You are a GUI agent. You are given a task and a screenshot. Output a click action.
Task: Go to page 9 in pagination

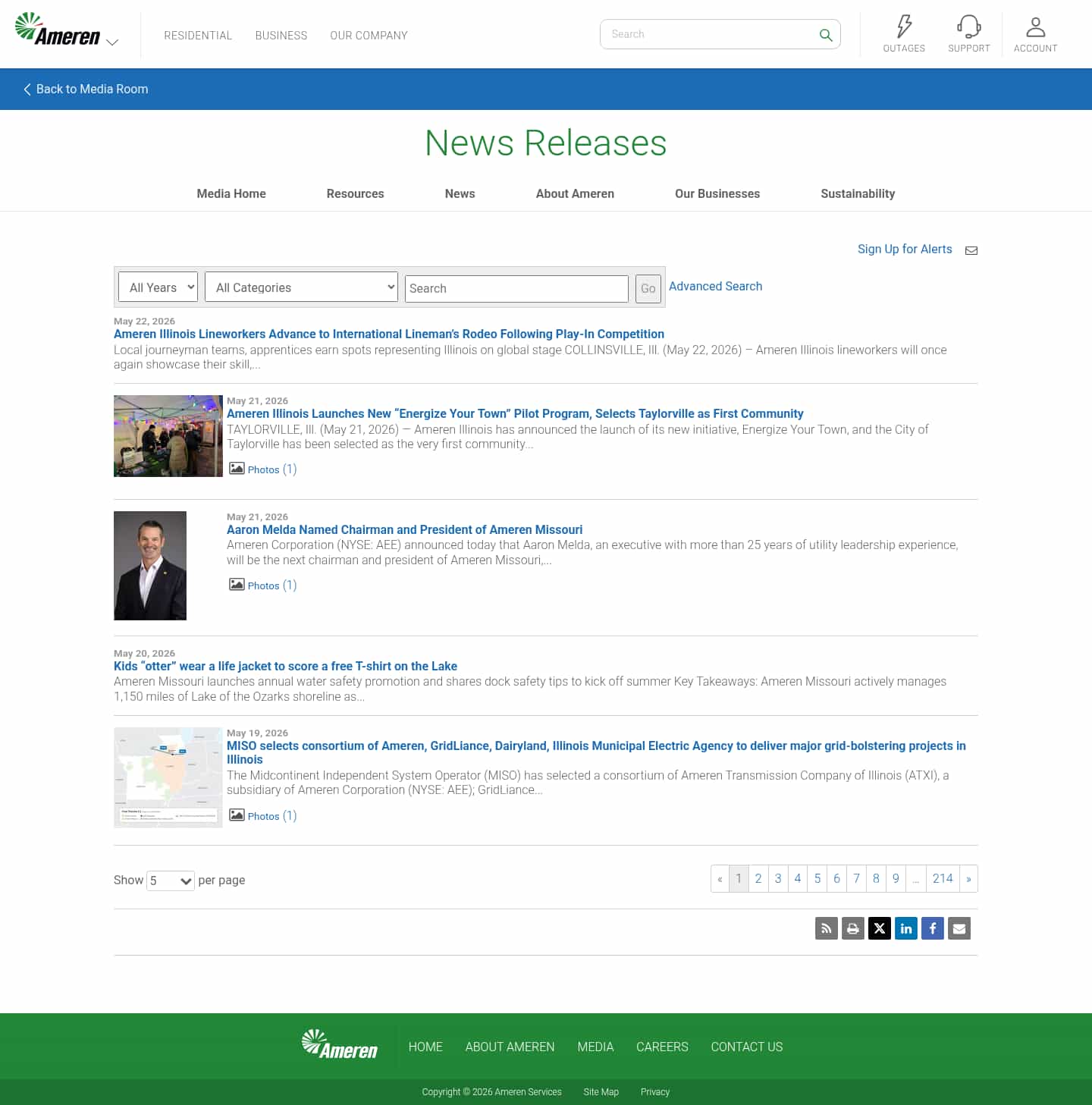point(896,879)
